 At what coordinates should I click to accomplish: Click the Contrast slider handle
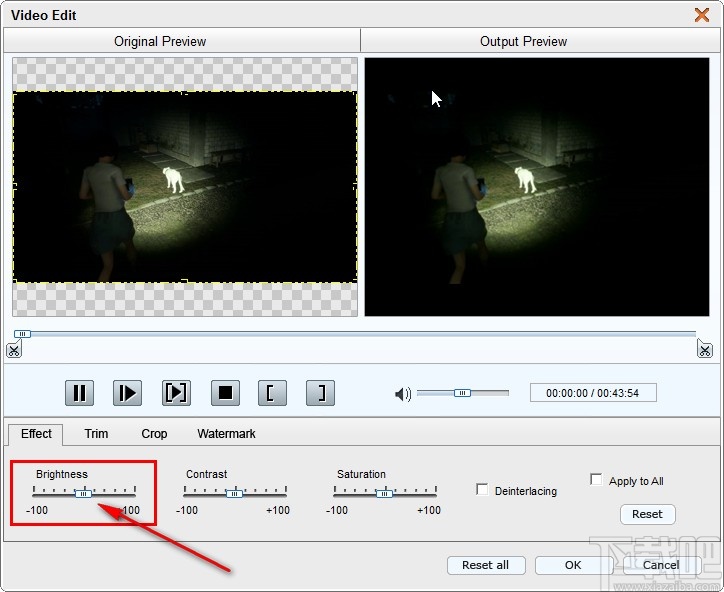[x=235, y=493]
